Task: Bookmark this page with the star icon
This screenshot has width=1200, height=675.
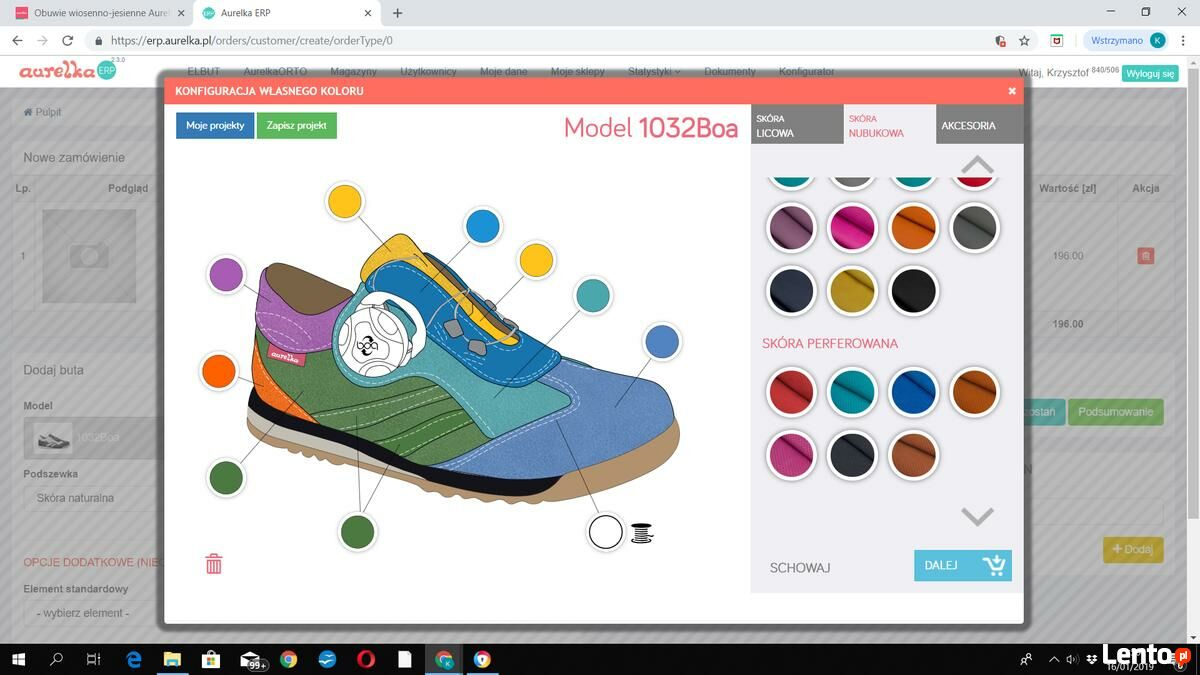Action: 1024,41
